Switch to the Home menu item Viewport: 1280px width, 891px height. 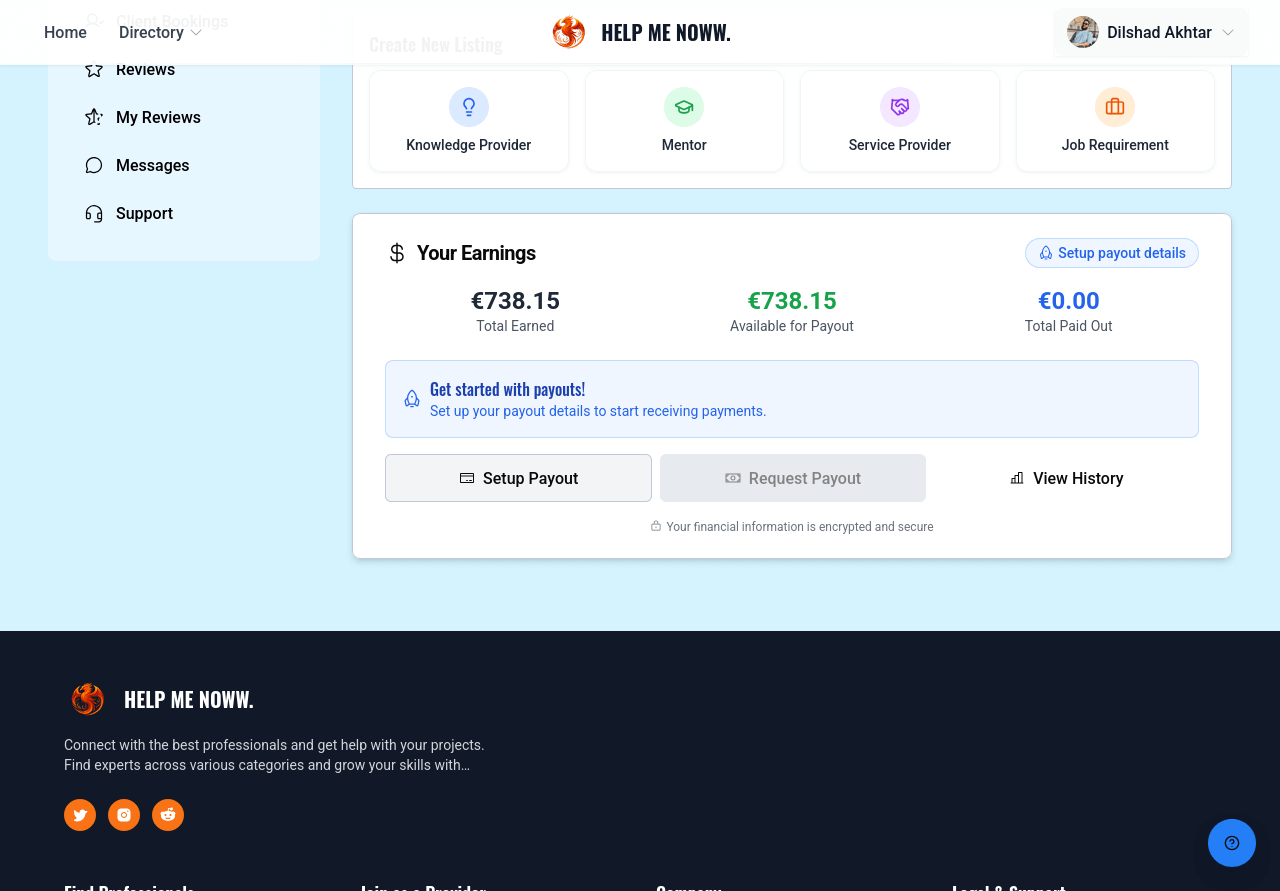(65, 32)
